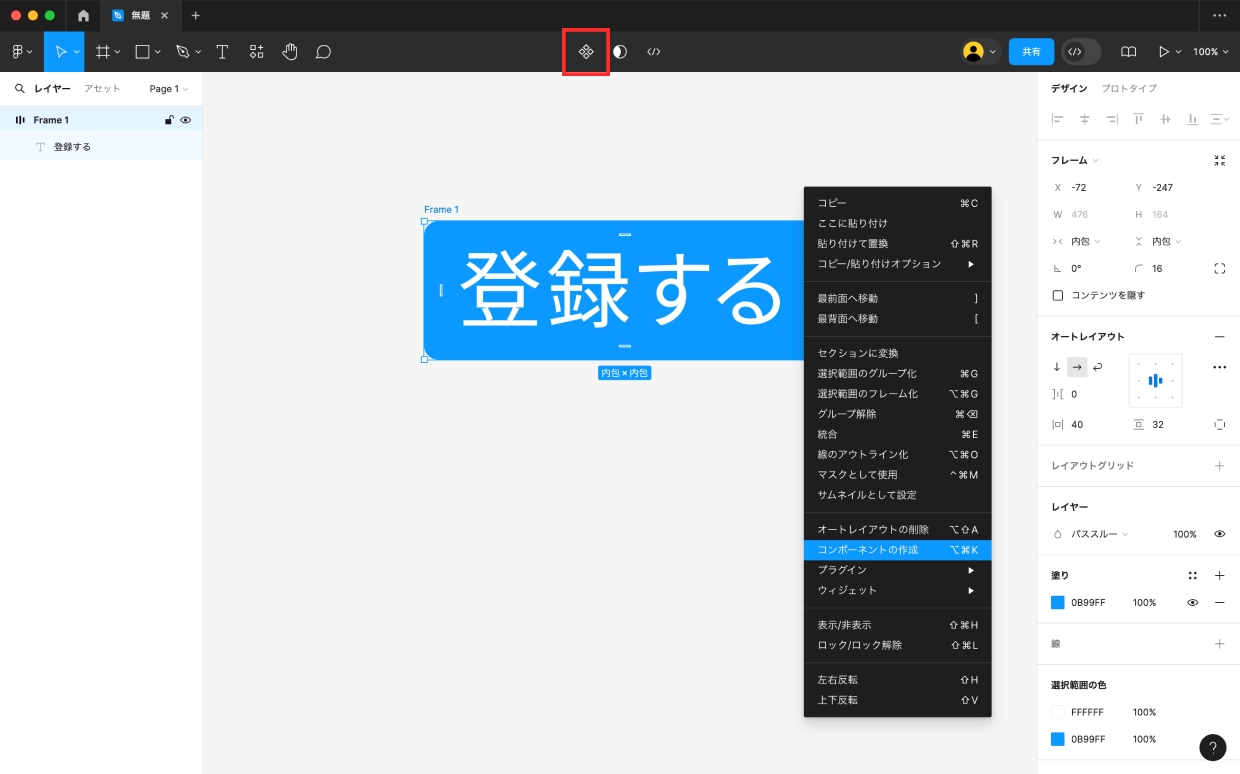This screenshot has height=774, width=1240.
Task: Set auto layout direction to vertical arrow
Action: (x=1057, y=367)
